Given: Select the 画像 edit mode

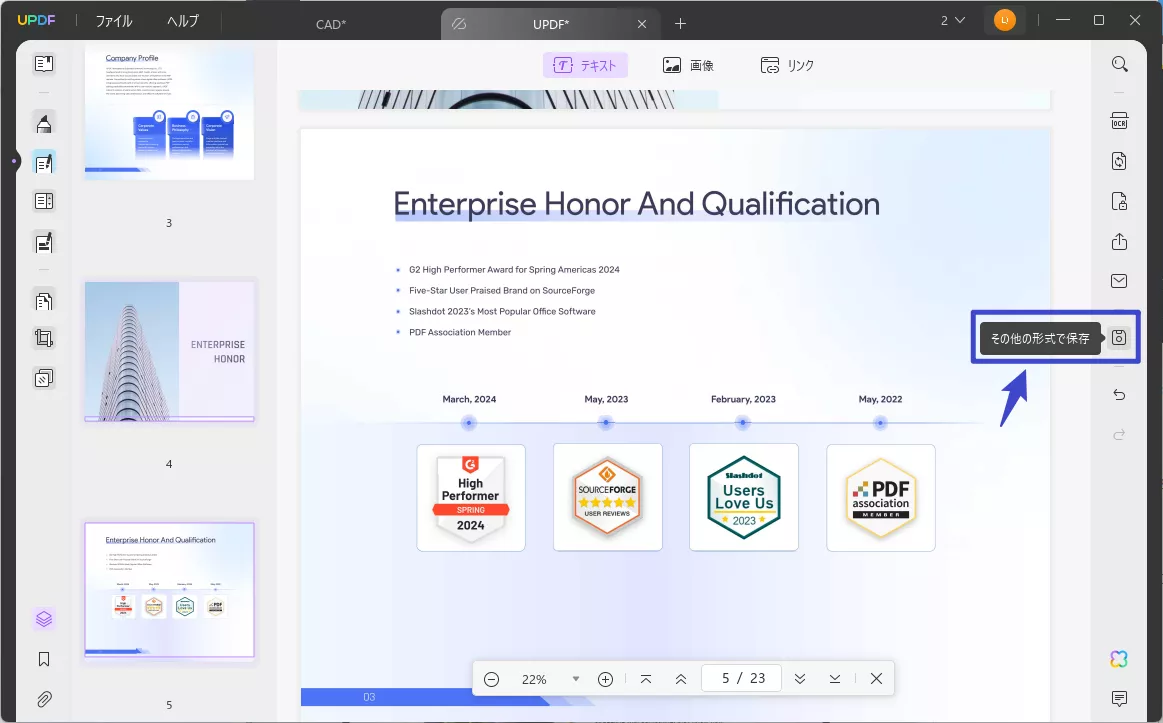Looking at the screenshot, I should (688, 65).
